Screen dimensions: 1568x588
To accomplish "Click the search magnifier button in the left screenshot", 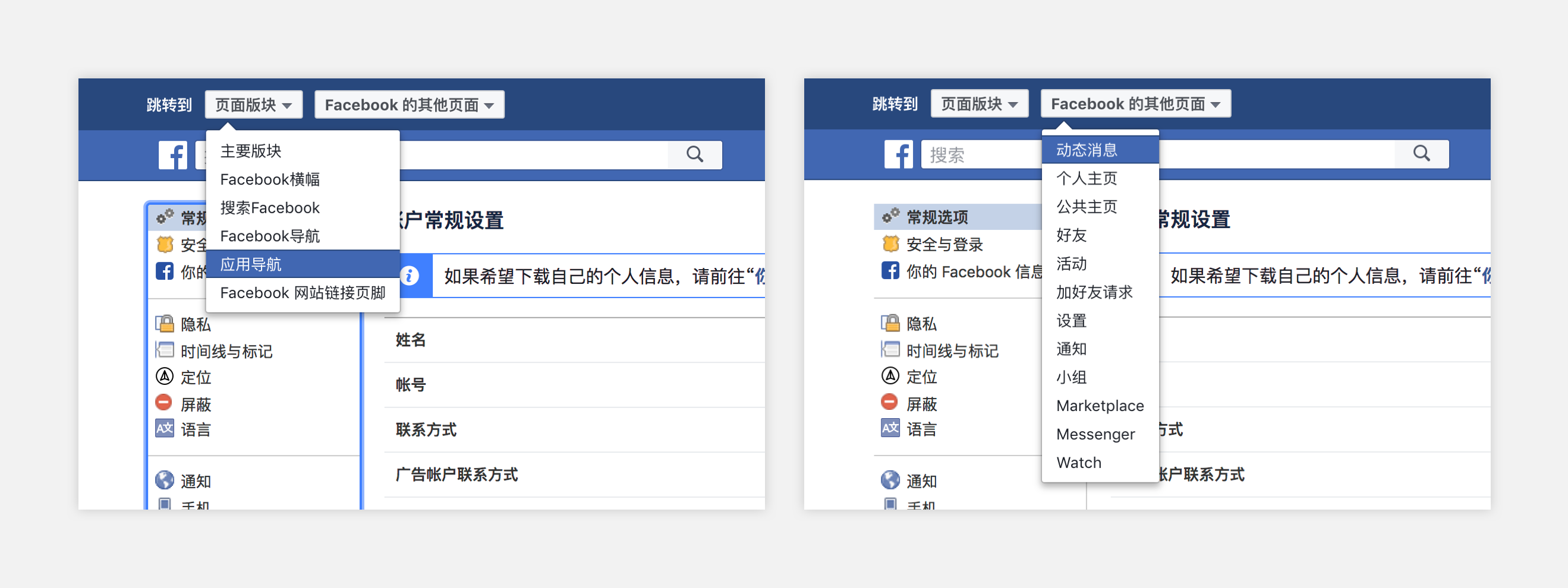I will (x=694, y=154).
